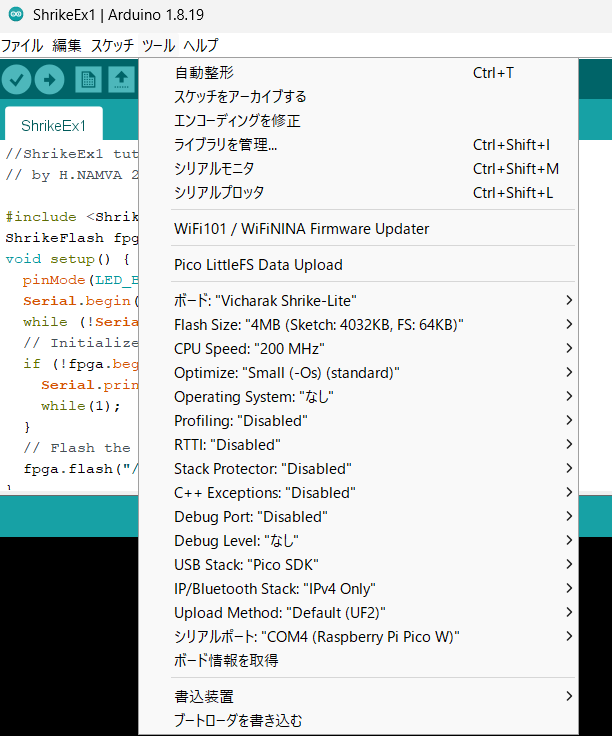The width and height of the screenshot is (612, 736).
Task: Click the New sketch file icon
Action: click(x=88, y=80)
